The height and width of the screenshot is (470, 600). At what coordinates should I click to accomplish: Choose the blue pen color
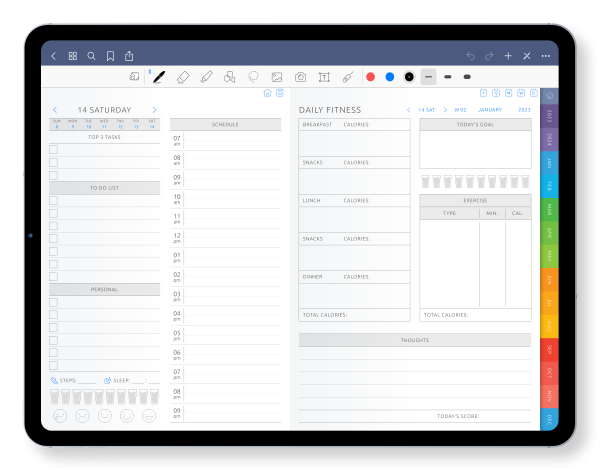click(x=390, y=77)
